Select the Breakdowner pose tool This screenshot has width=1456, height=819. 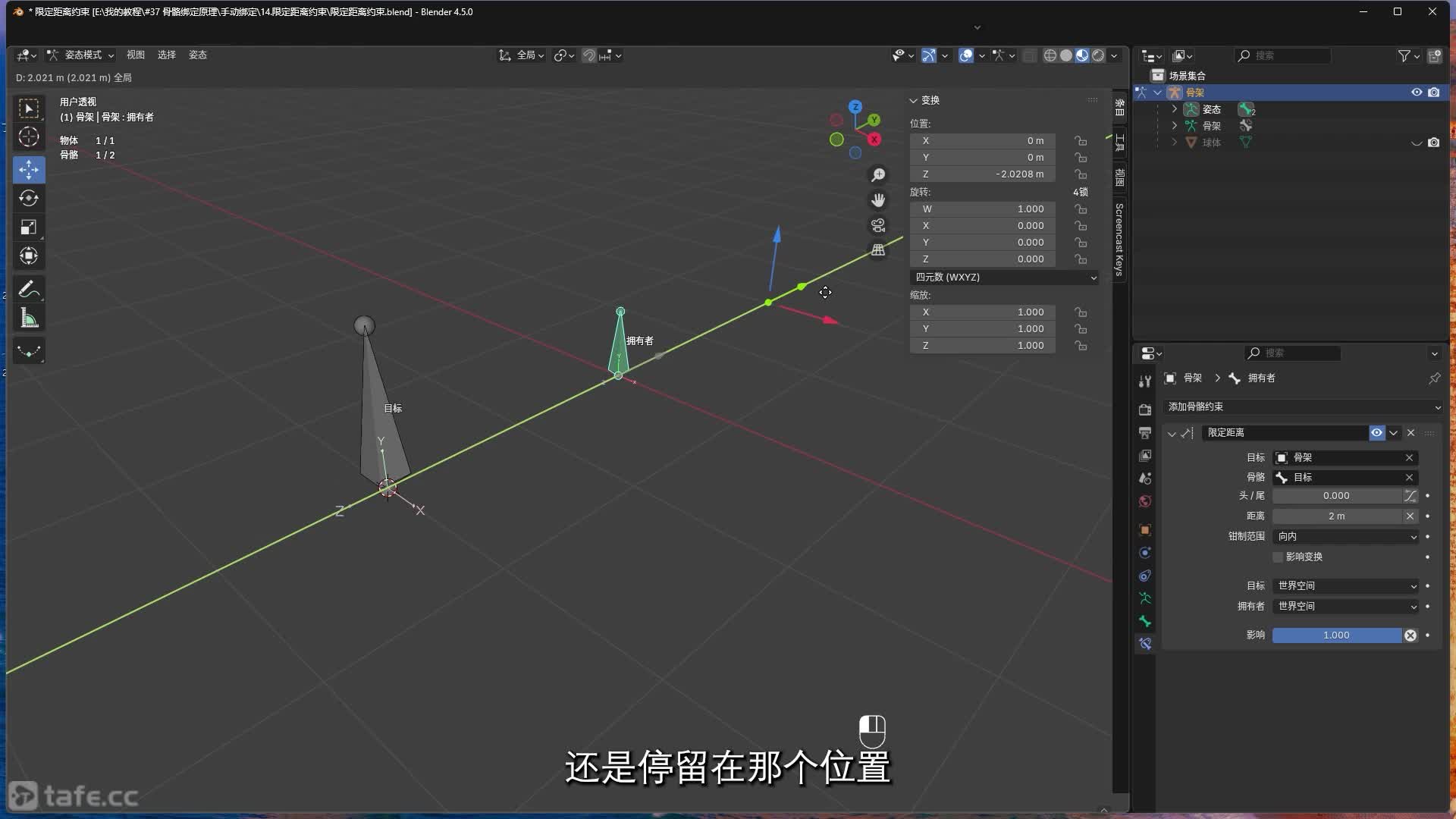(29, 351)
